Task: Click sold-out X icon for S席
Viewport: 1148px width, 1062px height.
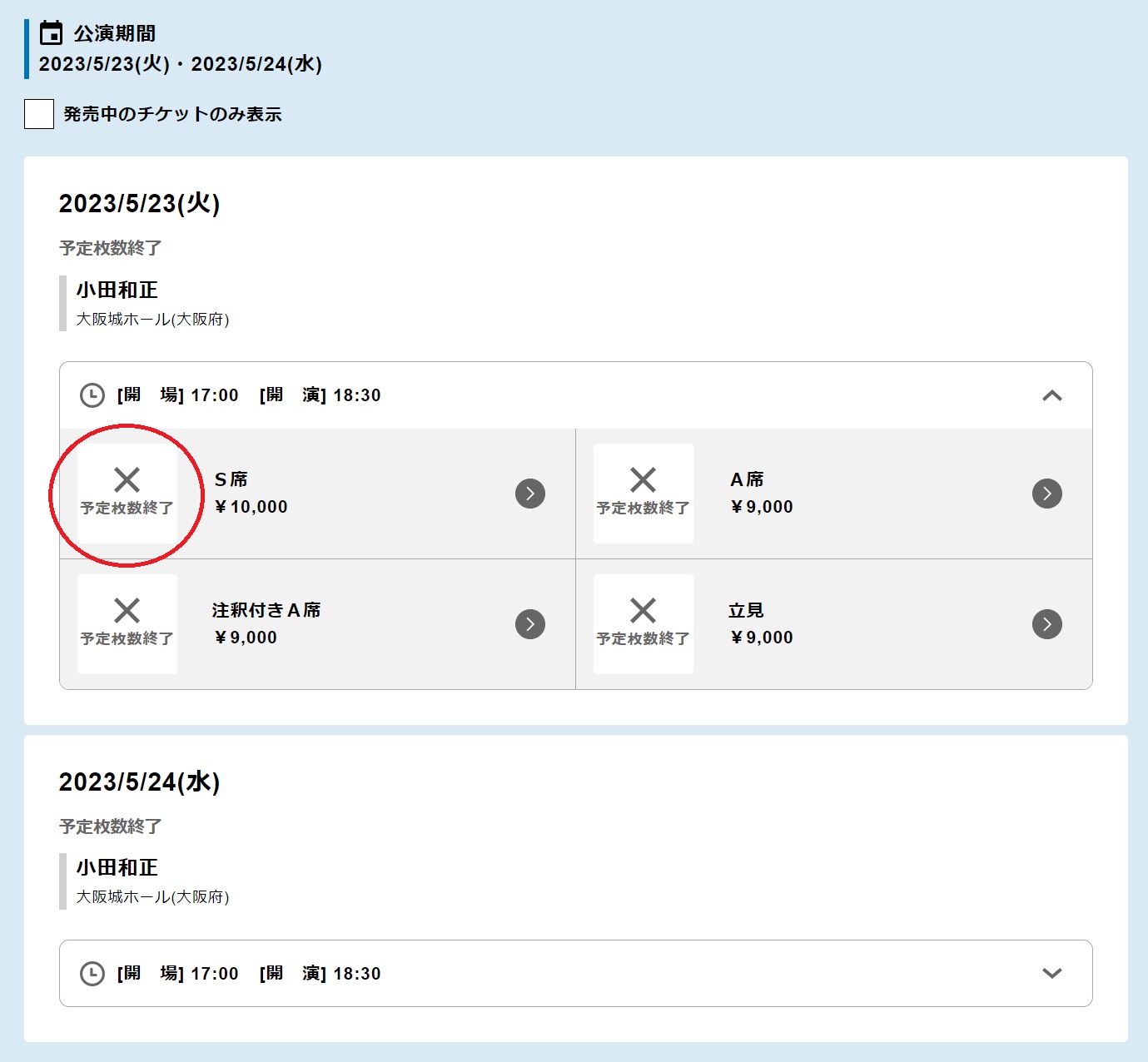Action: (x=127, y=480)
